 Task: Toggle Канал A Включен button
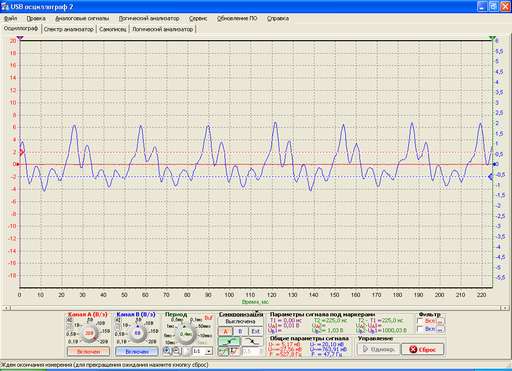(88, 351)
